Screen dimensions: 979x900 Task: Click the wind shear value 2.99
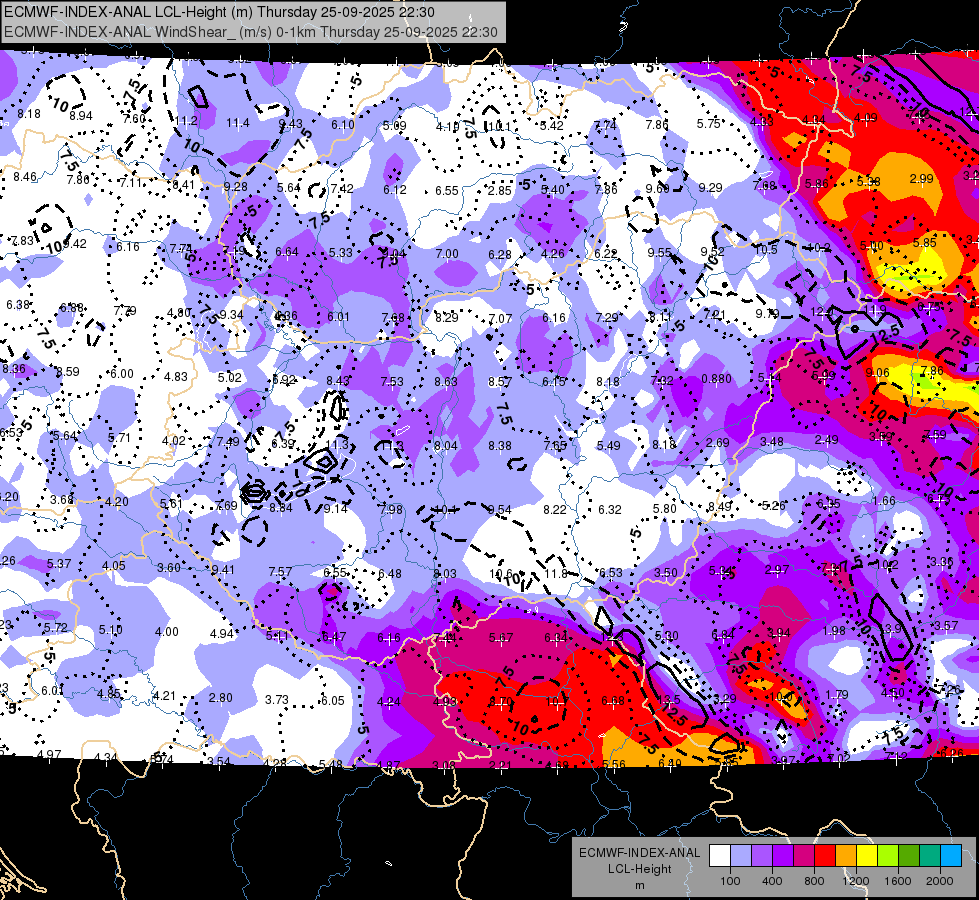(922, 179)
